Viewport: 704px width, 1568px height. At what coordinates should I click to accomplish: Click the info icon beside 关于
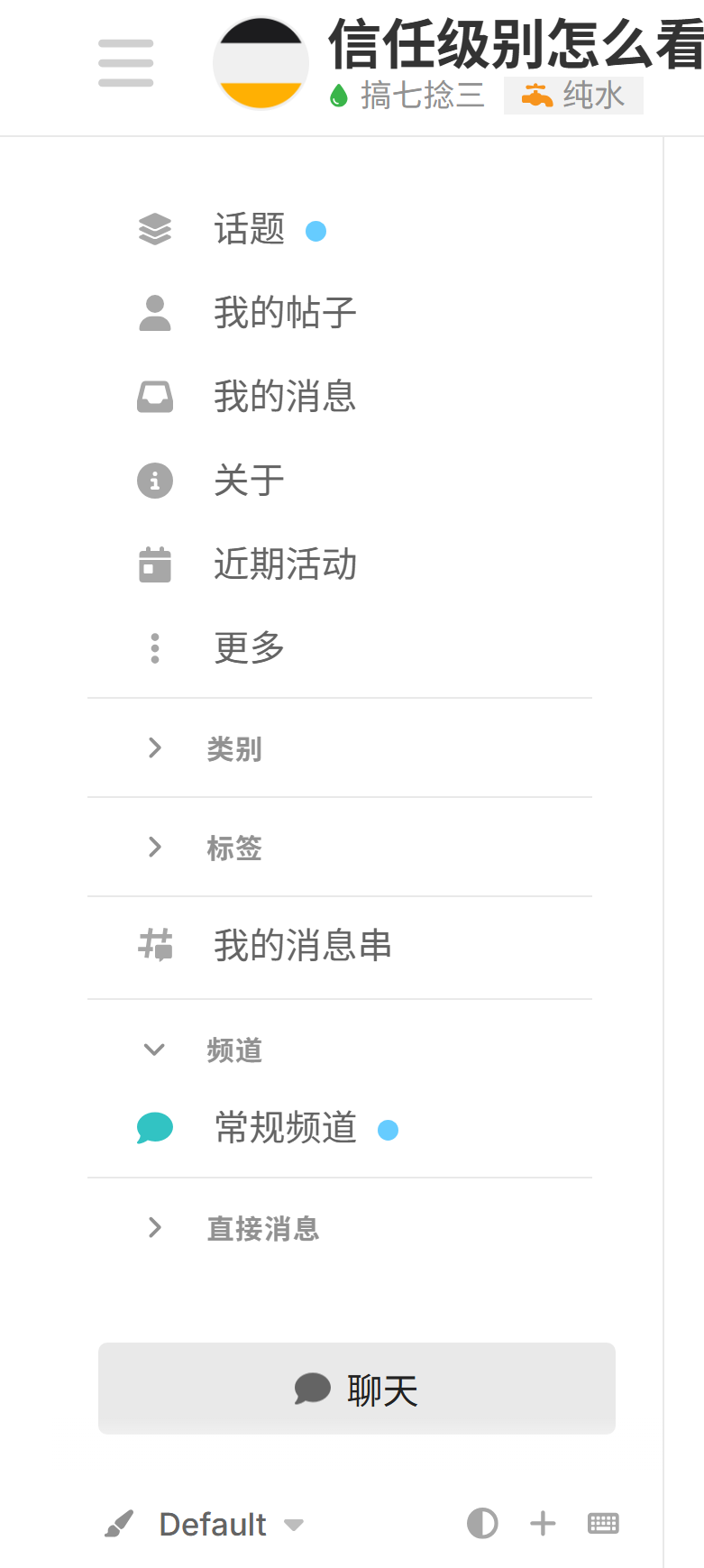155,481
